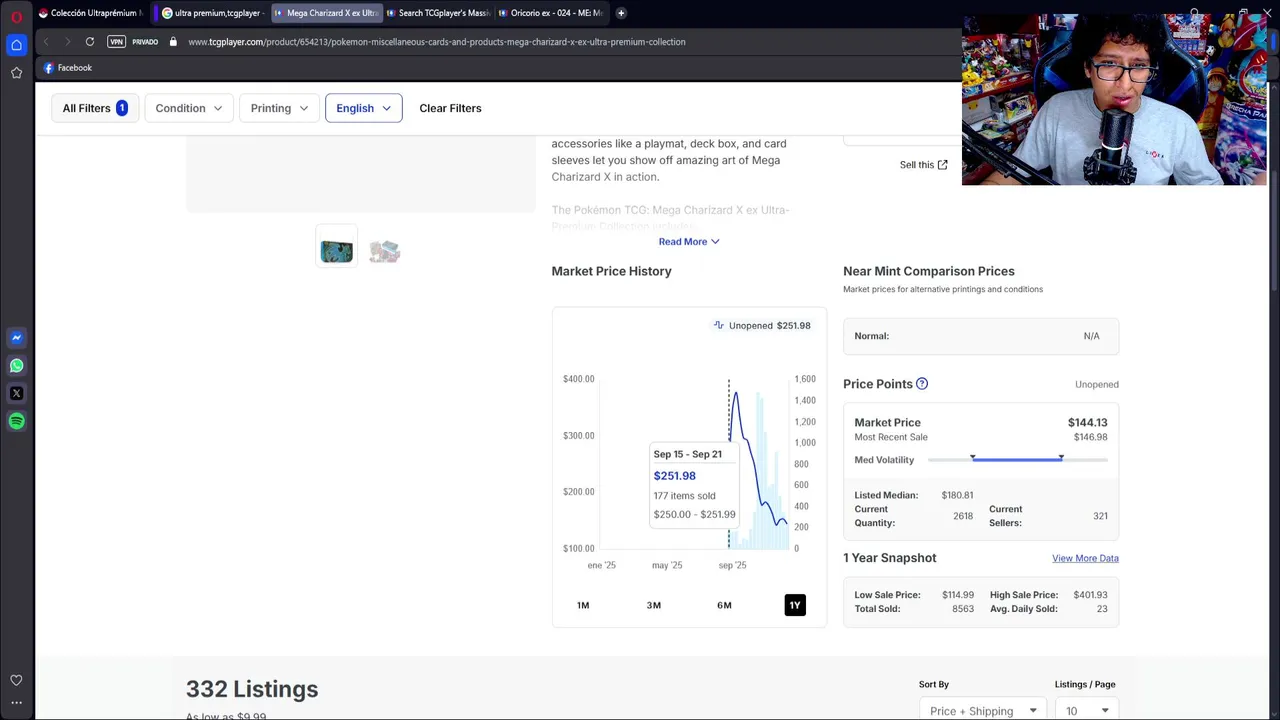Click the Current Sellers value 321

(1100, 516)
